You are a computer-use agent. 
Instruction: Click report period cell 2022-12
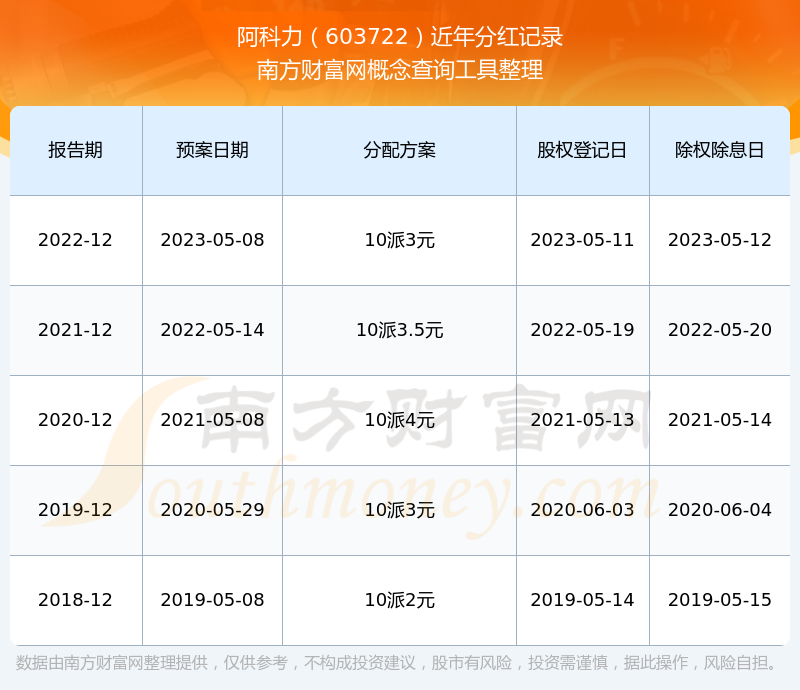point(76,240)
